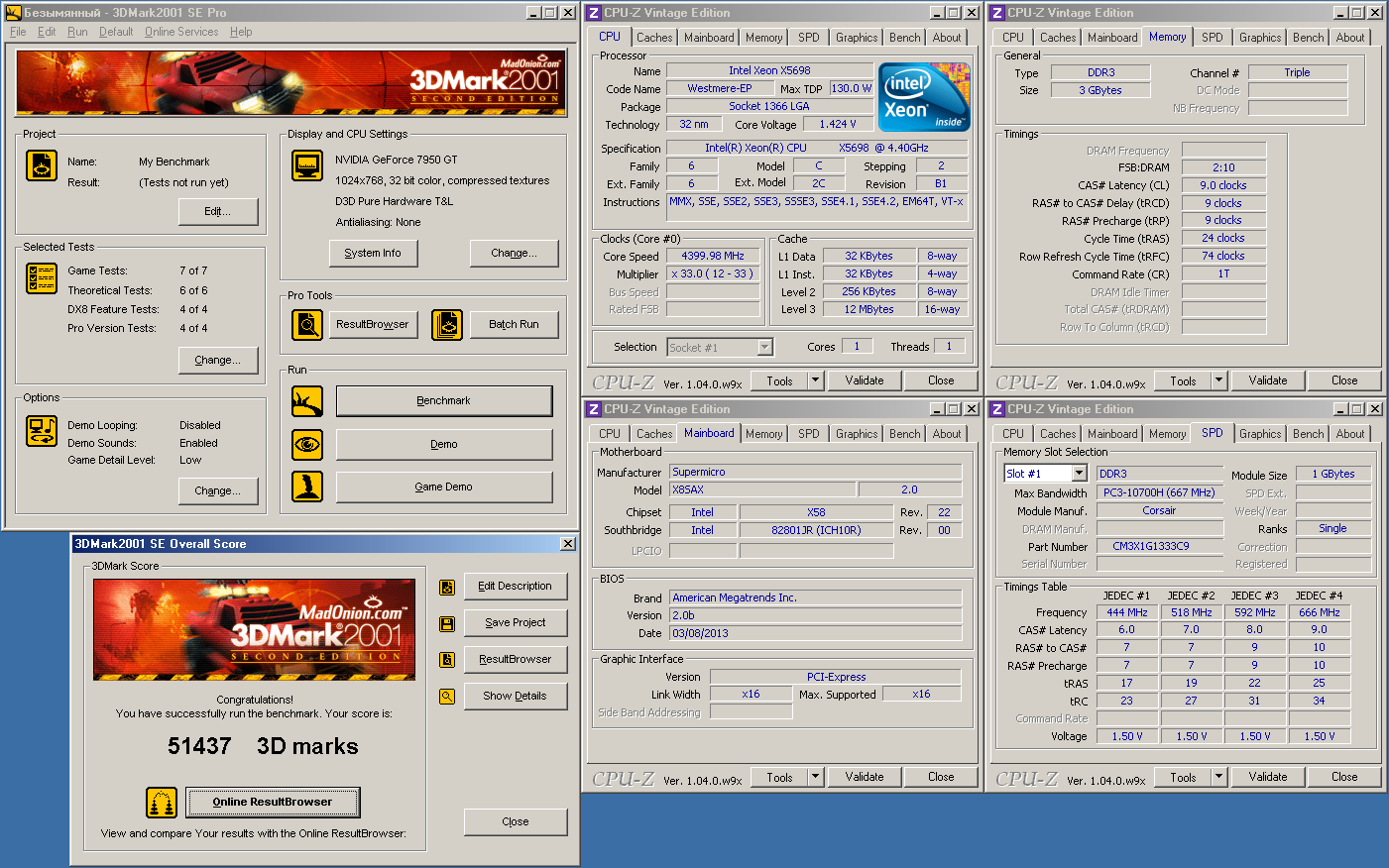Open Tools dropdown arrow in CPU window
Screen dimensions: 1389x868
pos(815,380)
